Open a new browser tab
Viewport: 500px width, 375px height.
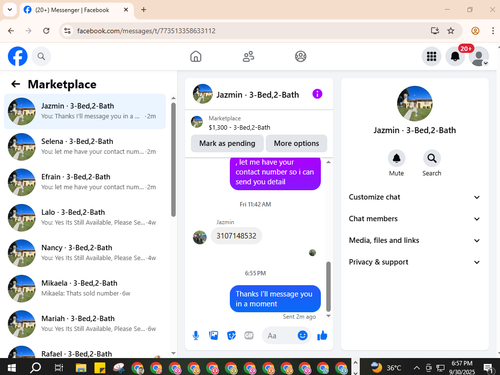(144, 10)
